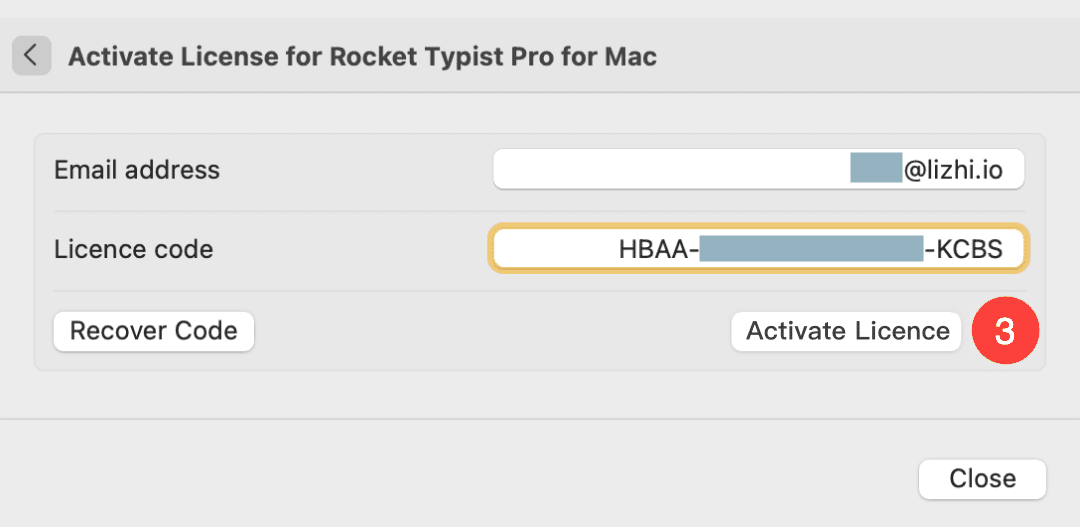This screenshot has width=1080, height=527.
Task: Click the Recover Code button
Action: point(154,331)
